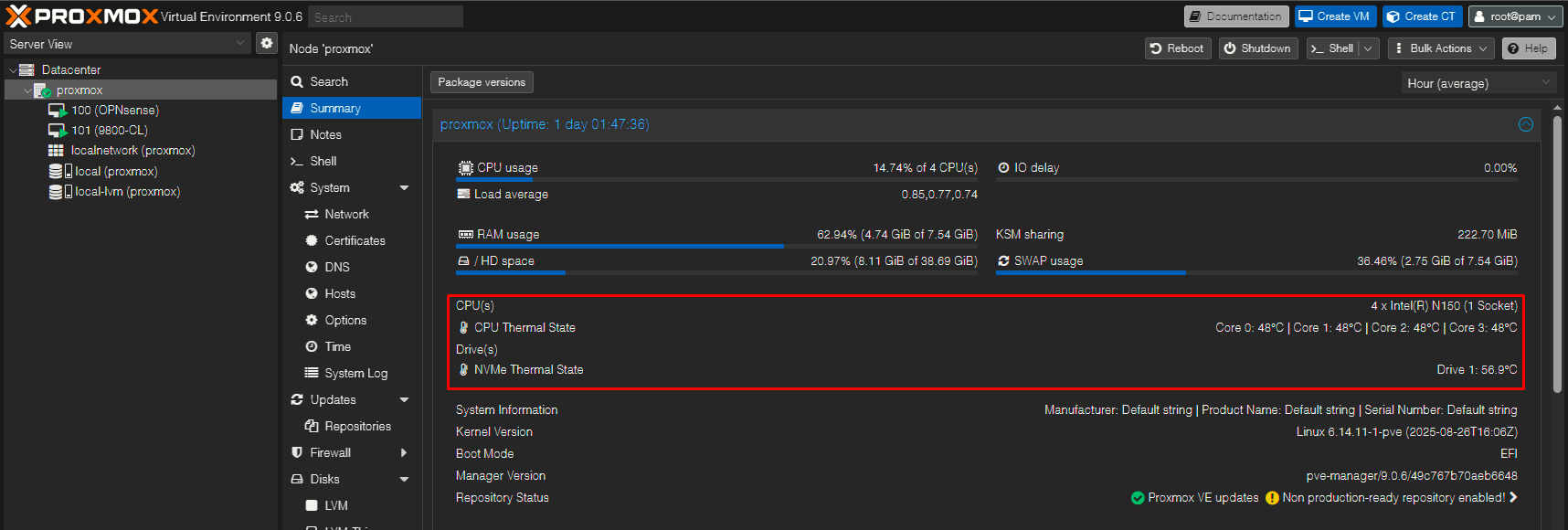Click the global Search field
The image size is (1568, 530).
tap(385, 16)
